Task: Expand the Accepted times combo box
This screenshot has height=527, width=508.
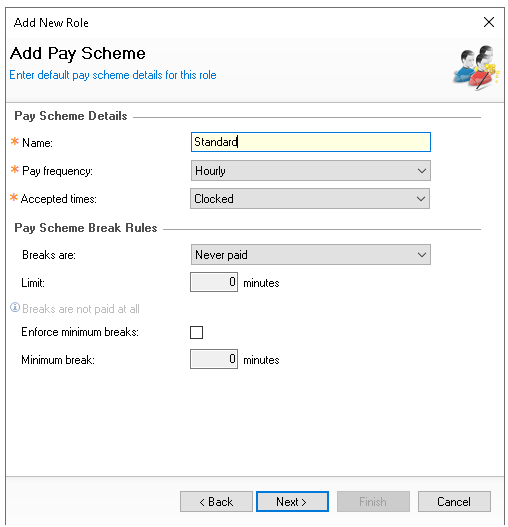Action: click(x=310, y=199)
